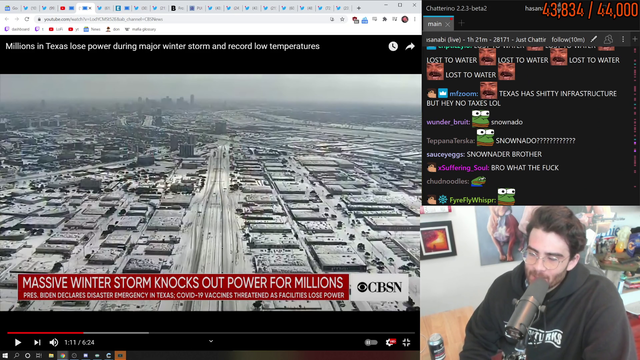Click the Chatterino channel header text
Viewport: 640px width, 360px height.
point(486,40)
